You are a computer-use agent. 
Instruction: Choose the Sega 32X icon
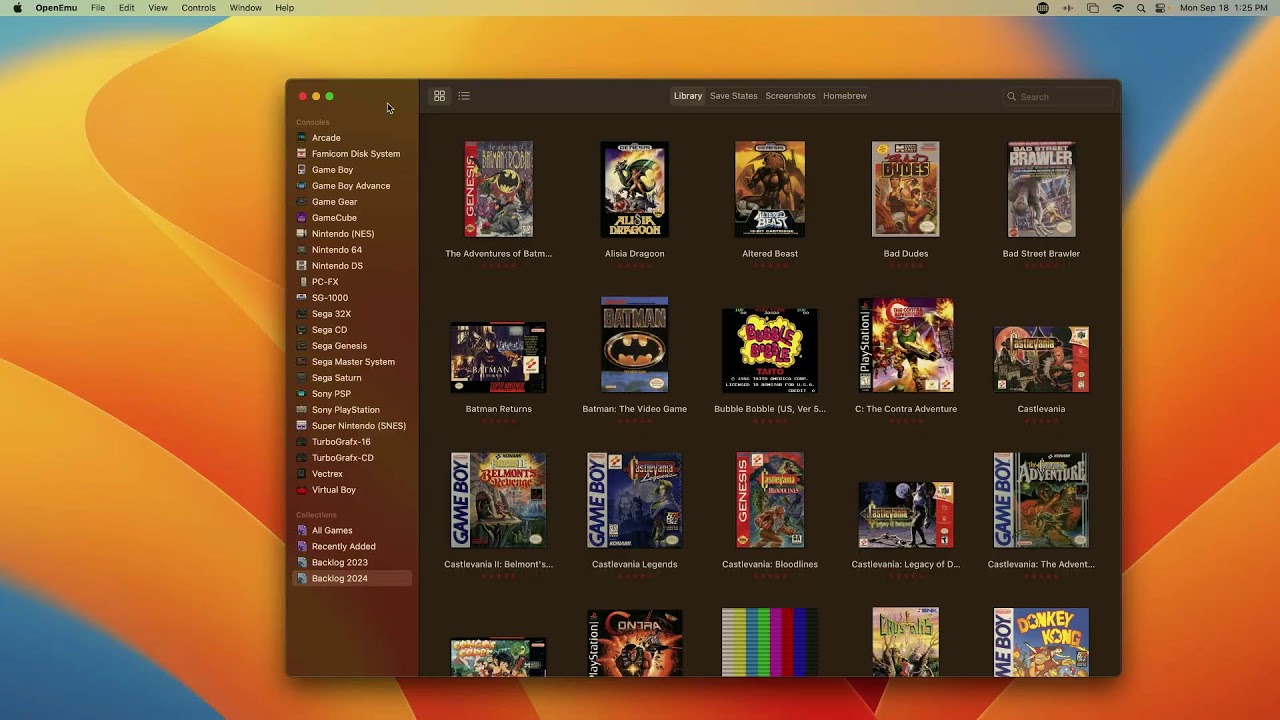click(302, 314)
